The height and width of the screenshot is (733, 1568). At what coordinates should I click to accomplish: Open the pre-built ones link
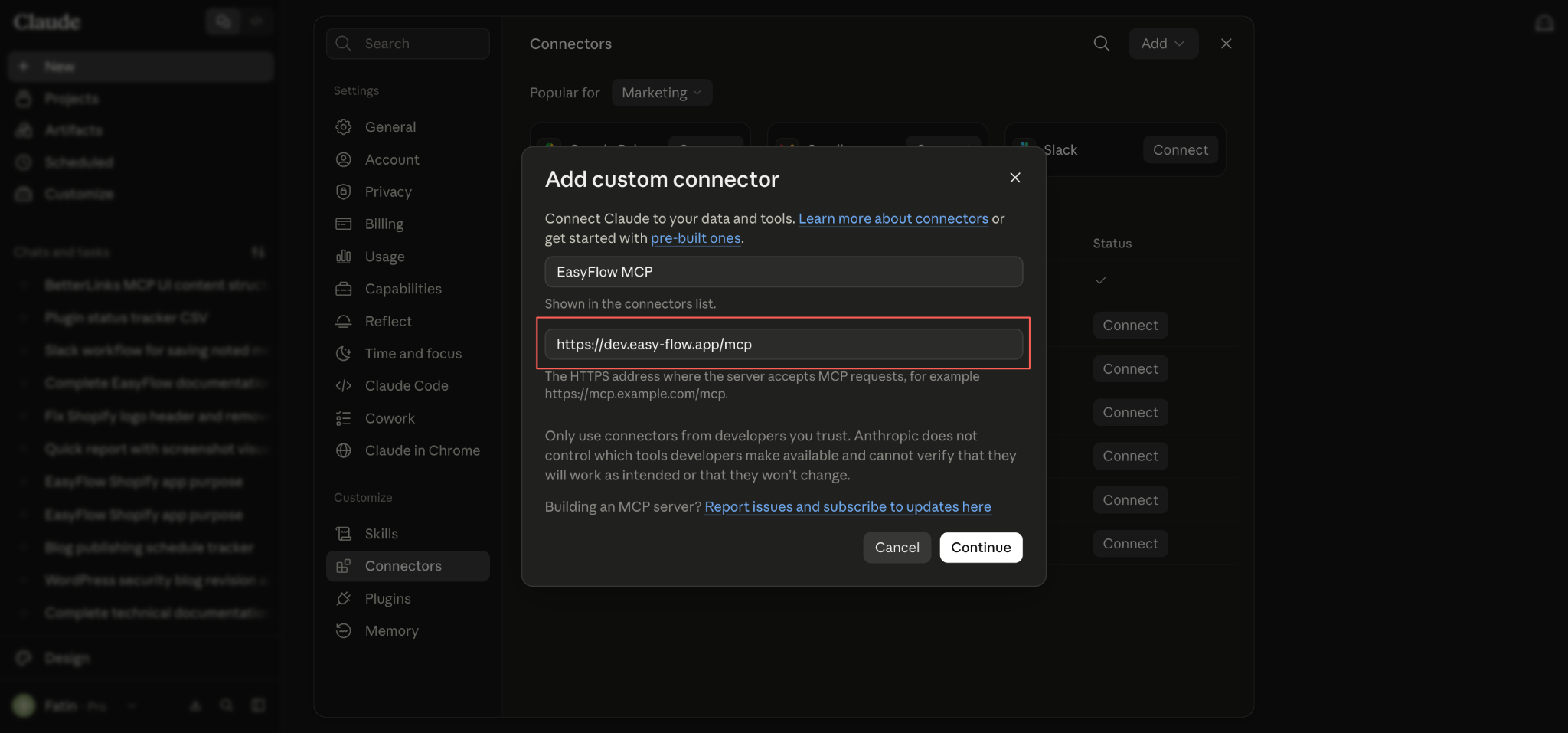(695, 238)
